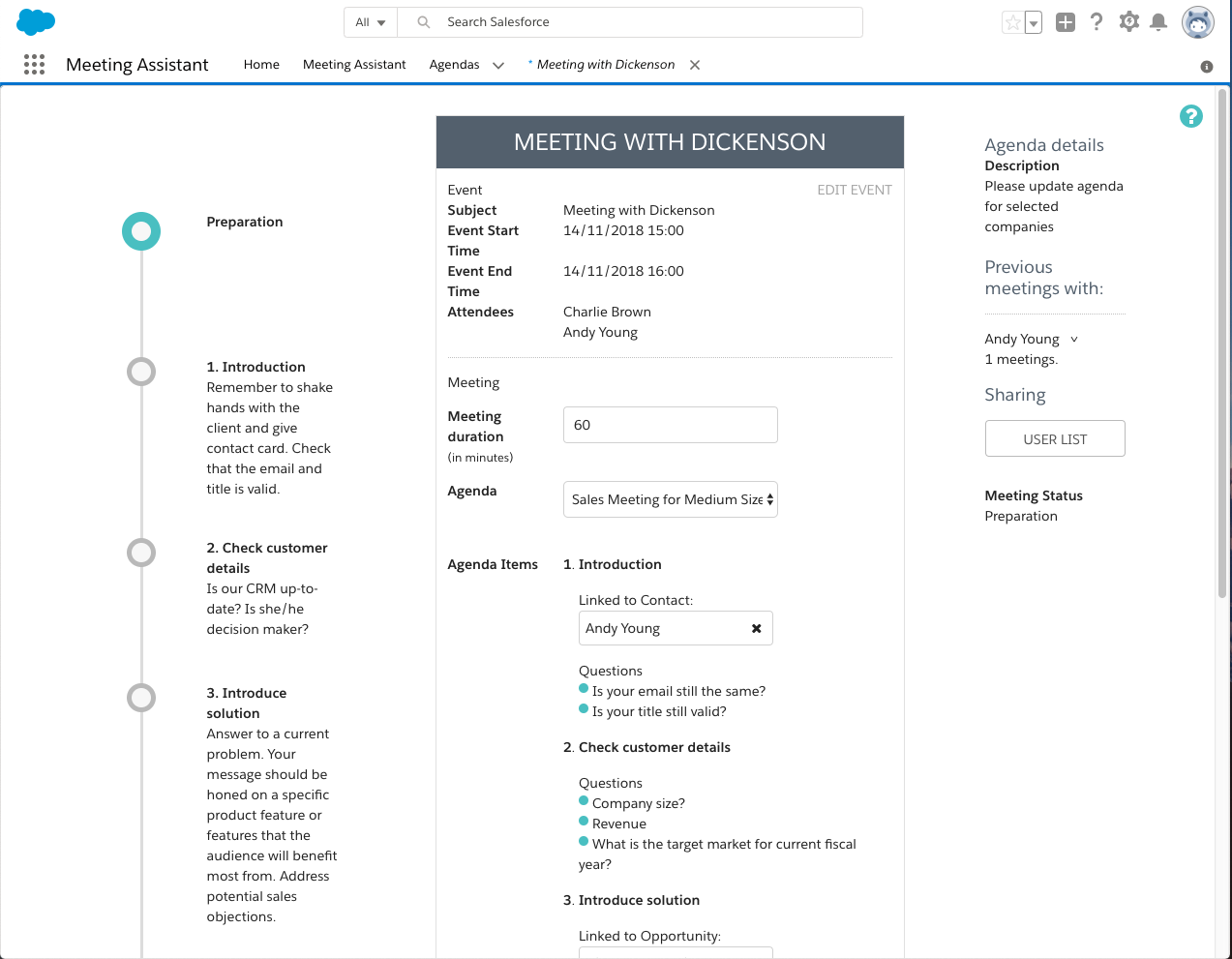1232x959 pixels.
Task: Click the 'Charlie Brown' attendee name
Action: click(x=607, y=312)
